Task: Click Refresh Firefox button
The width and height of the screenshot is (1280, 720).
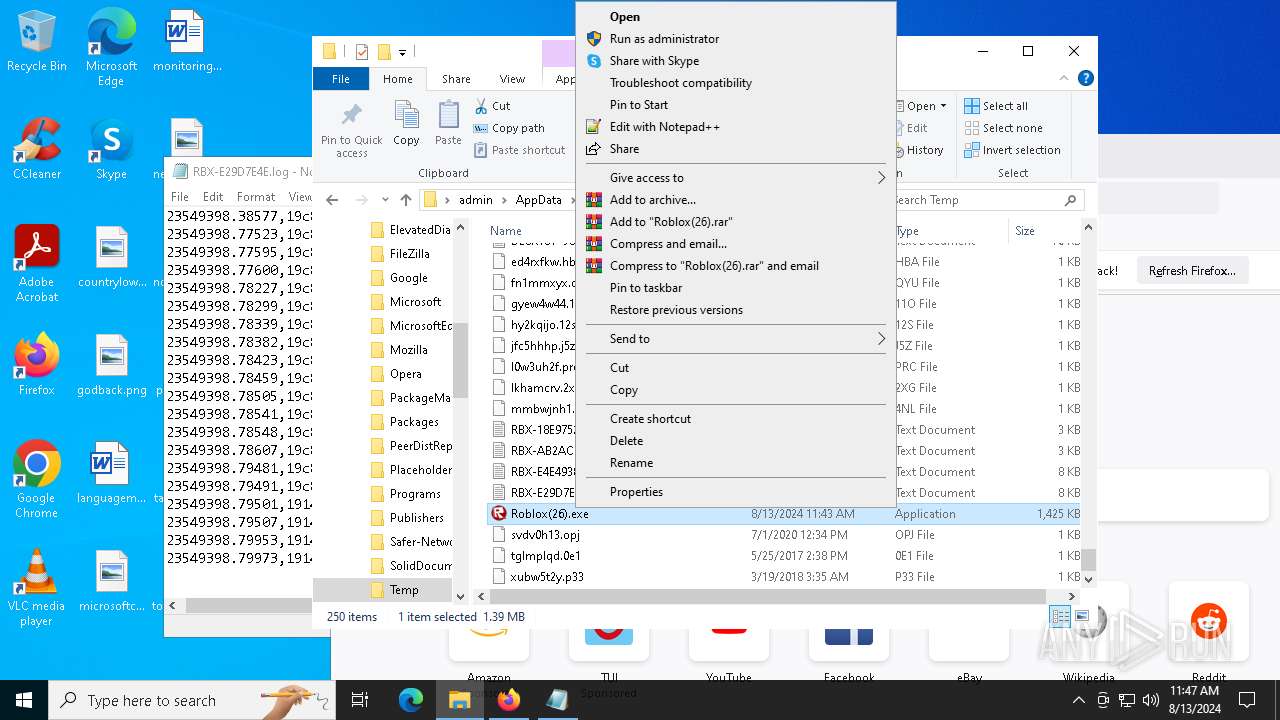Action: pos(1192,271)
